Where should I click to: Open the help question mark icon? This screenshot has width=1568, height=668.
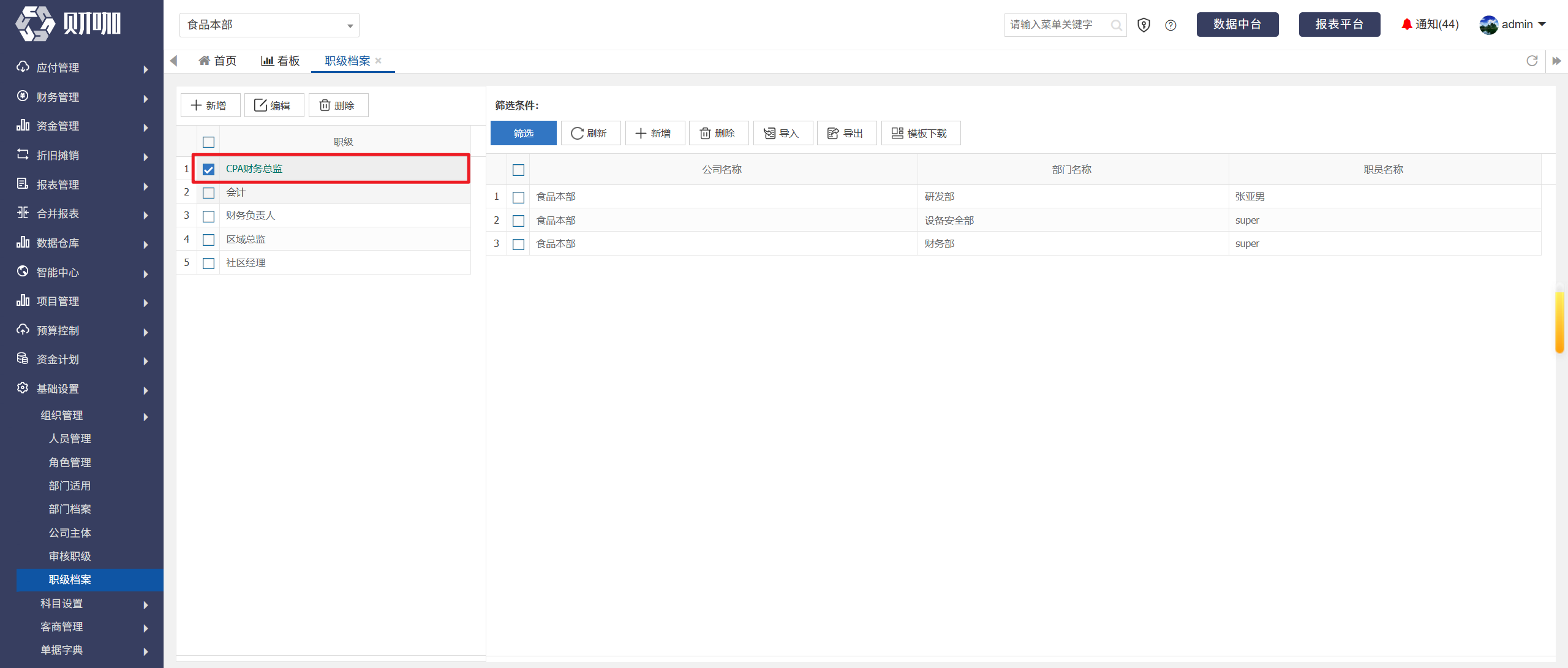pyautogui.click(x=1170, y=25)
